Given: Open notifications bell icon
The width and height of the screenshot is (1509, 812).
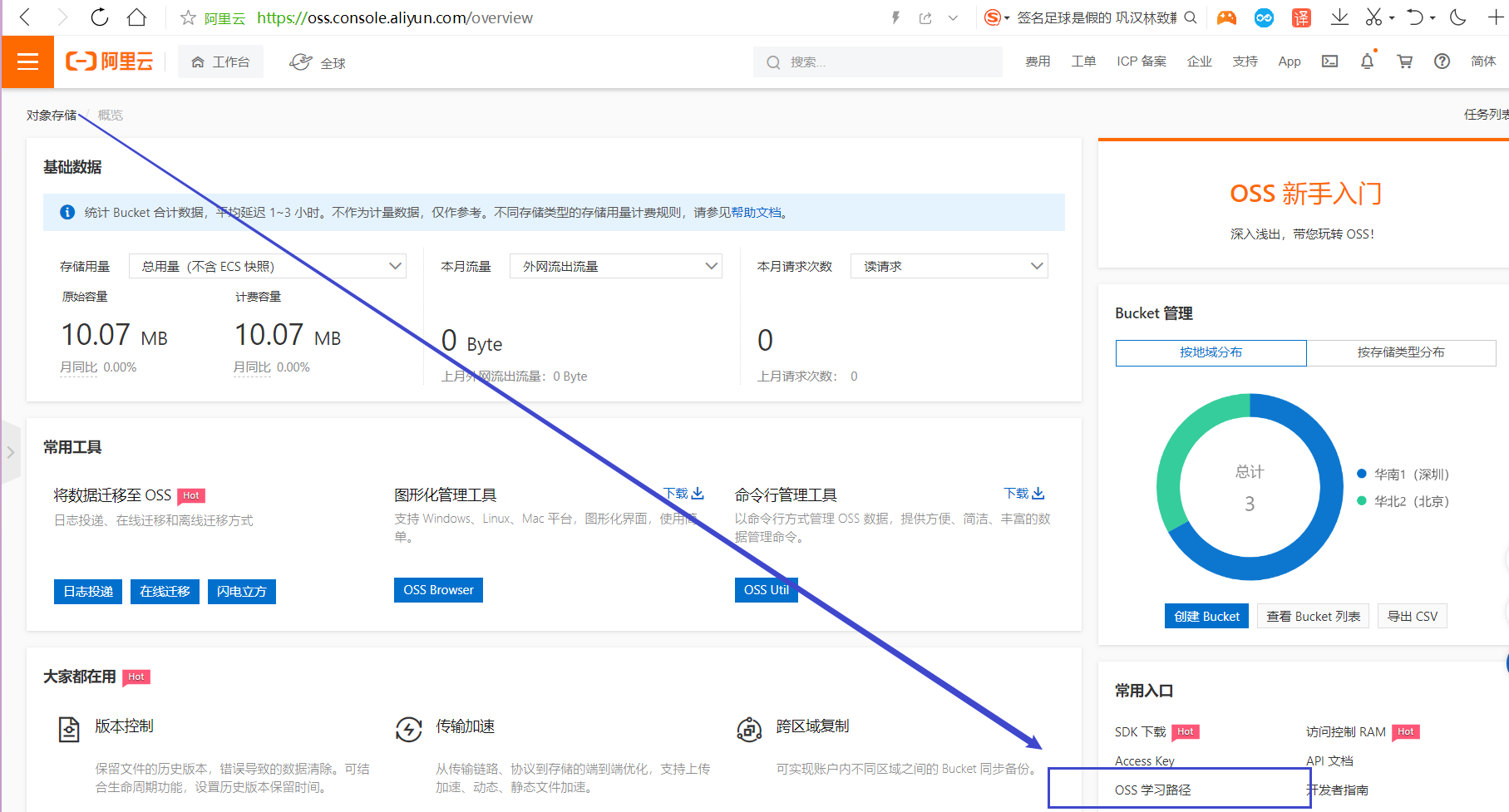Looking at the screenshot, I should (1368, 62).
